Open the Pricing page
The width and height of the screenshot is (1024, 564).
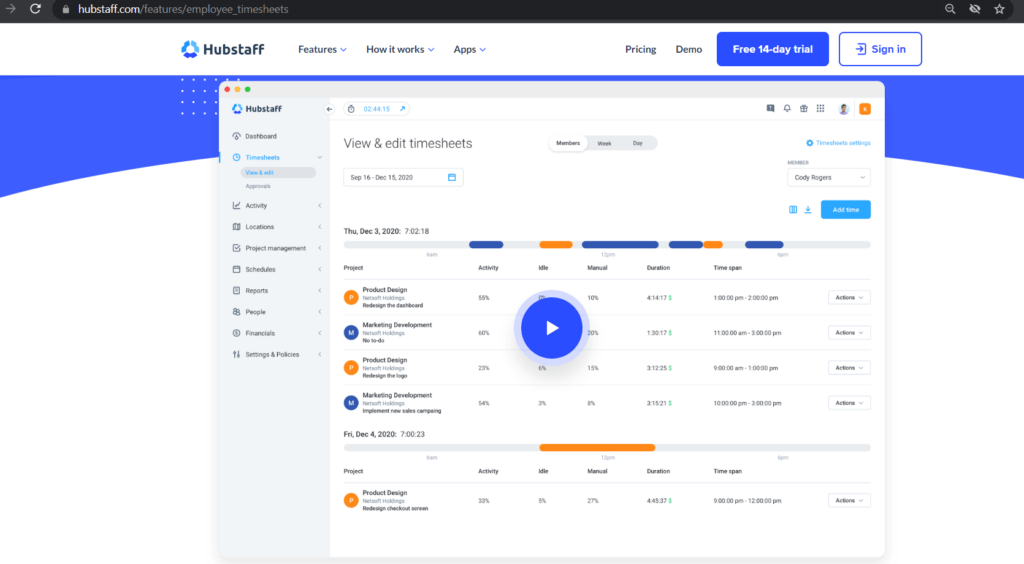click(x=640, y=49)
